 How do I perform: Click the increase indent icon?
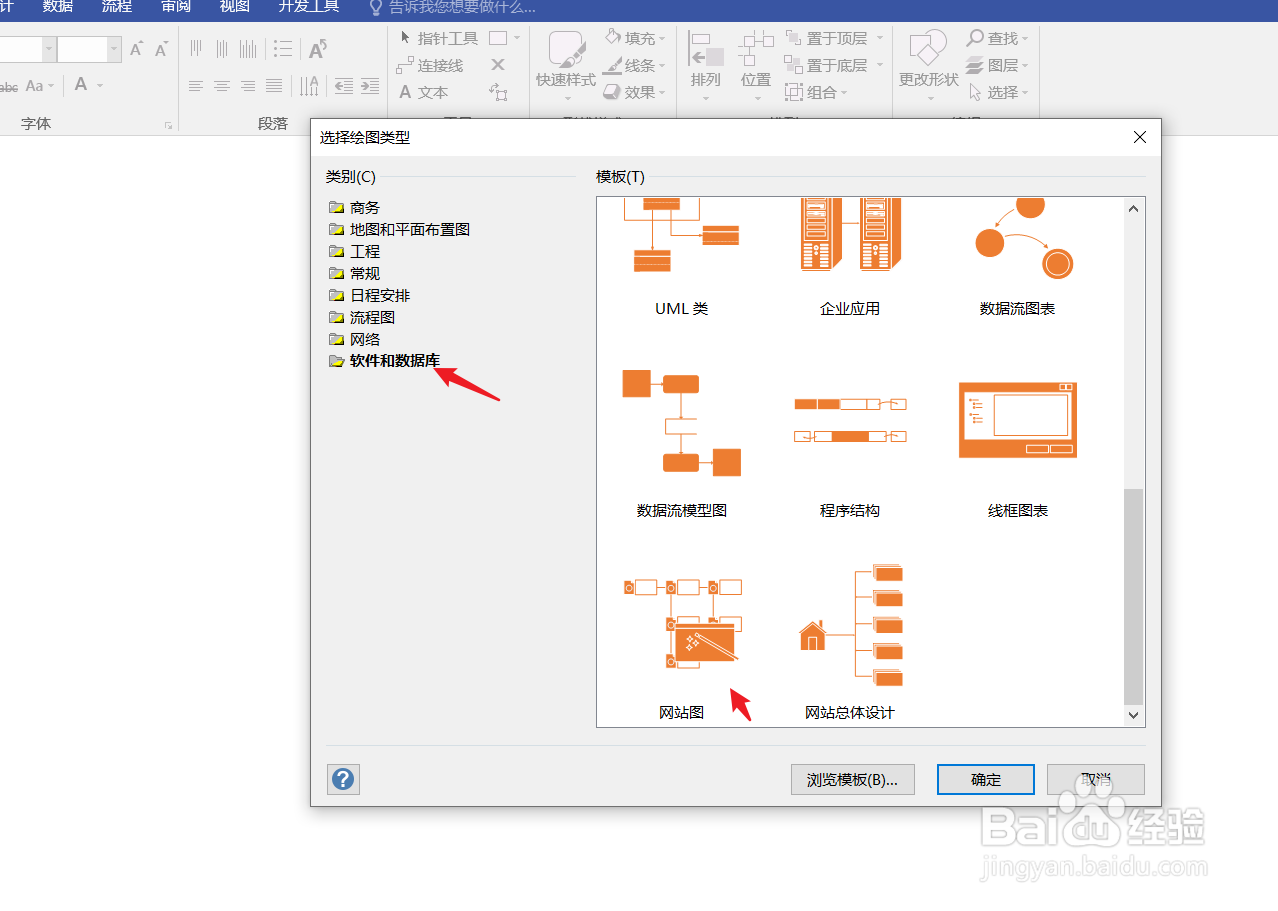coord(370,86)
